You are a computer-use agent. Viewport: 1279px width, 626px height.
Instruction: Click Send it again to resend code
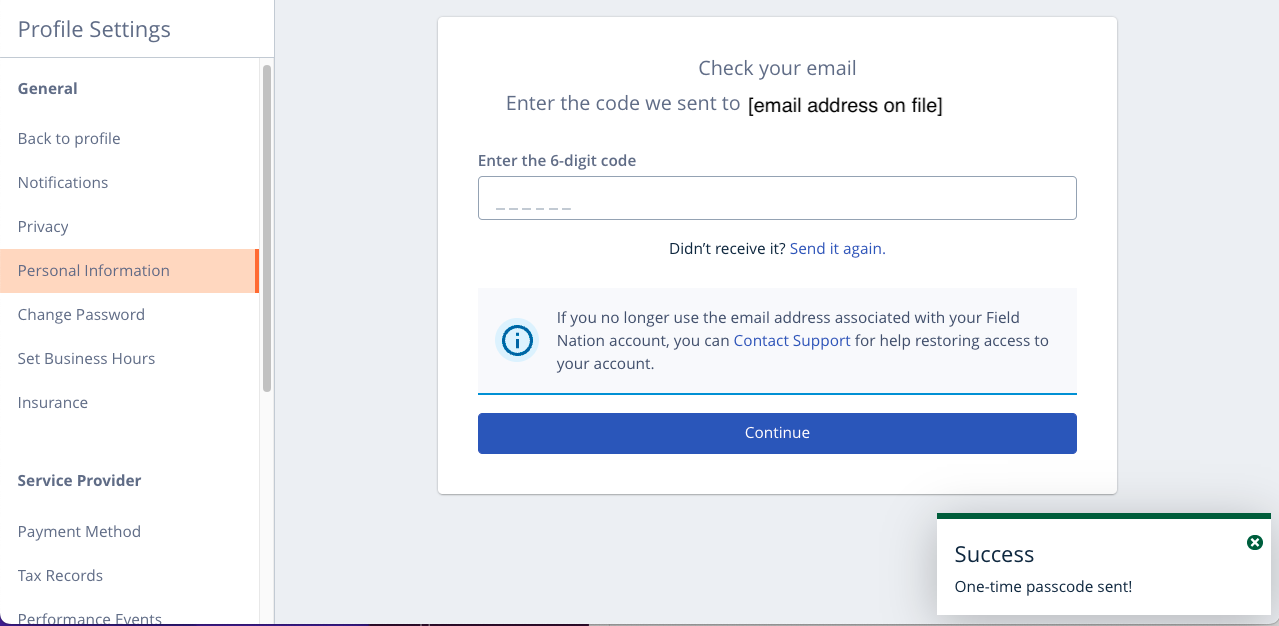836,248
